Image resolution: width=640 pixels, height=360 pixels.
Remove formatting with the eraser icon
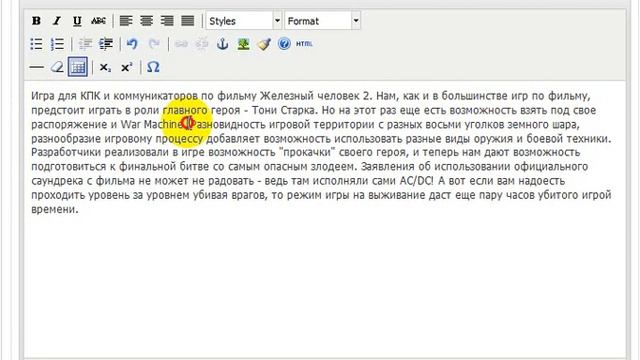[x=57, y=67]
